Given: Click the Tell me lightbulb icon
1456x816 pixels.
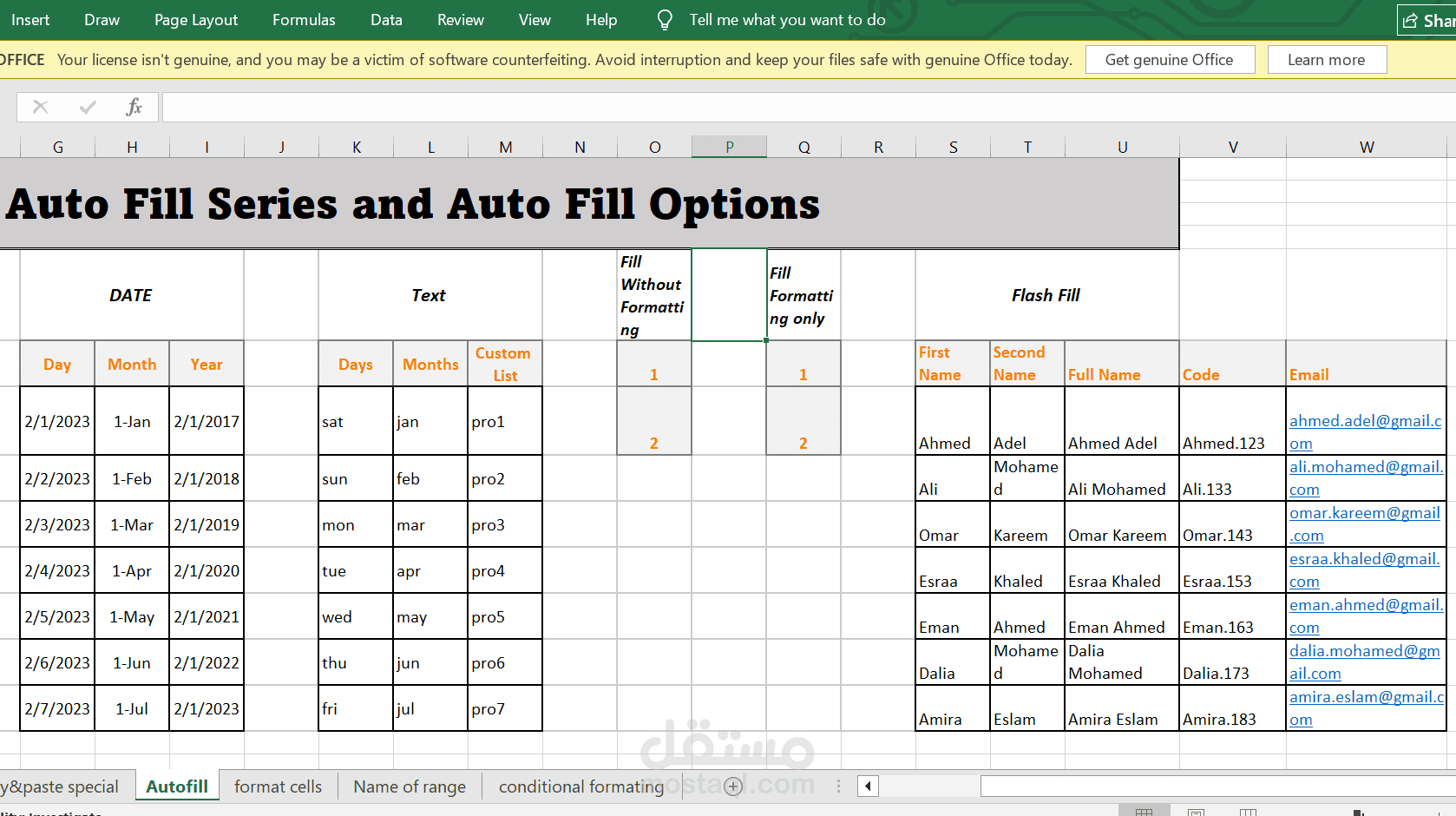Looking at the screenshot, I should coord(665,20).
